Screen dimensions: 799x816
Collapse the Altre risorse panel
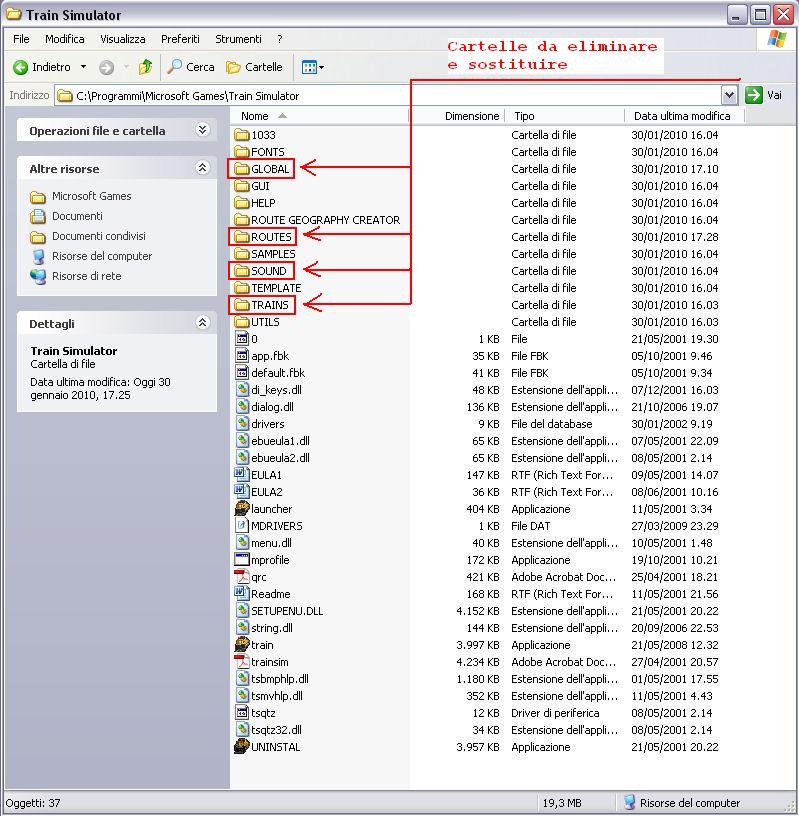click(202, 168)
